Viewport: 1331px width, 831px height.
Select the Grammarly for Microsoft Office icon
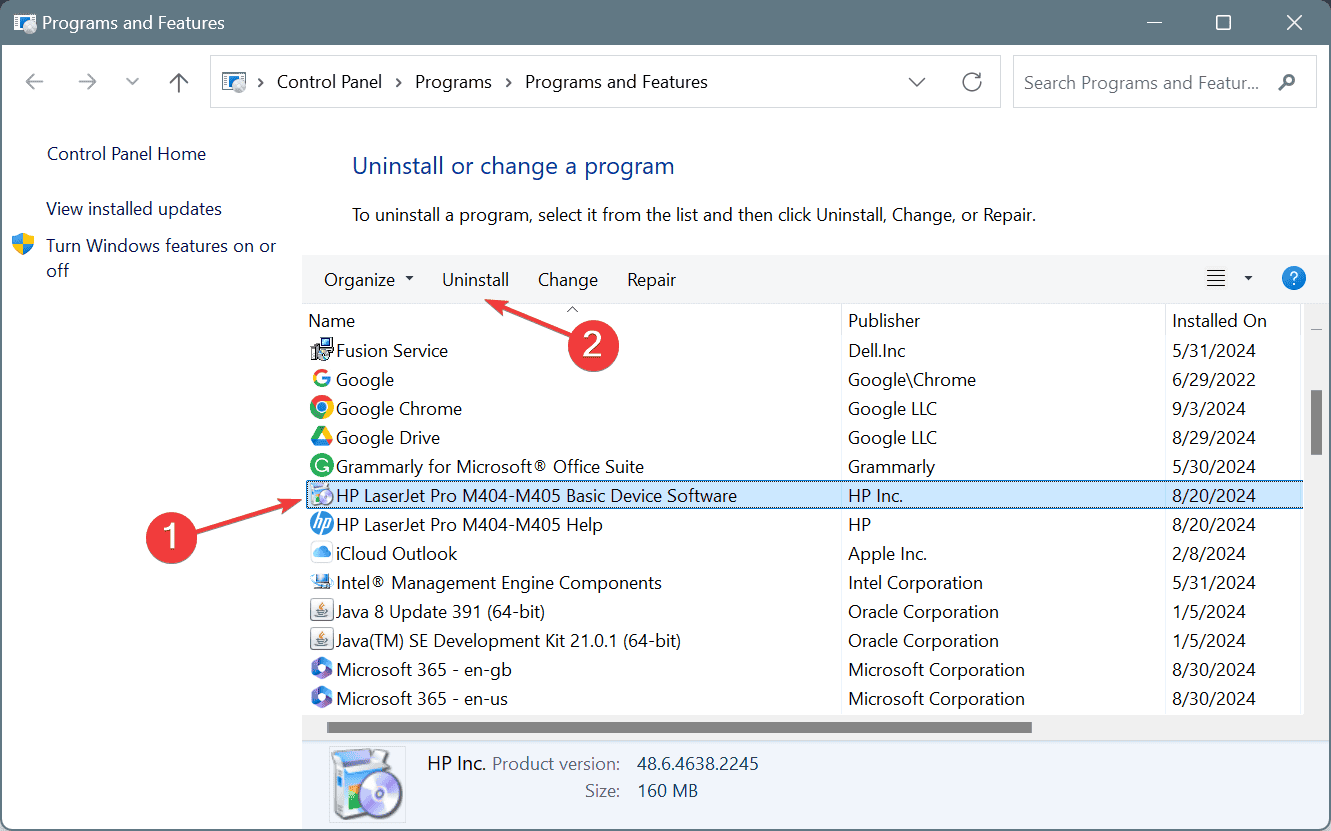click(x=321, y=467)
